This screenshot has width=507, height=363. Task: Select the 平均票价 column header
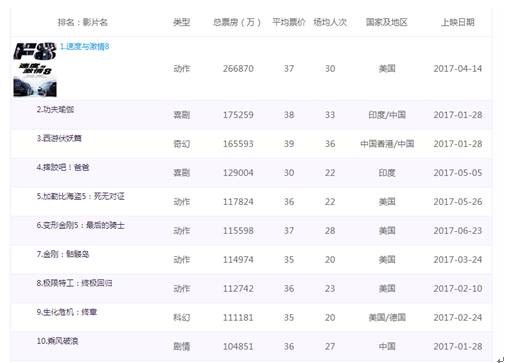pyautogui.click(x=289, y=22)
